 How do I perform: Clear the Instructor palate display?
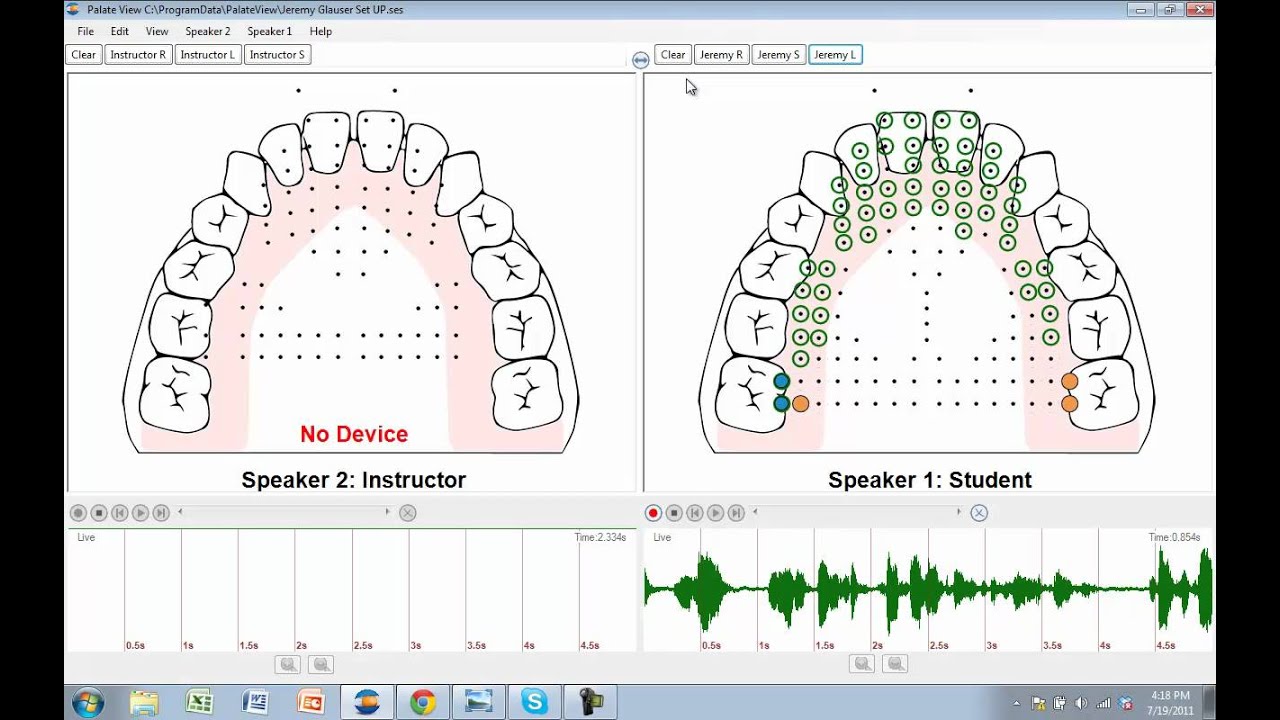(x=84, y=55)
